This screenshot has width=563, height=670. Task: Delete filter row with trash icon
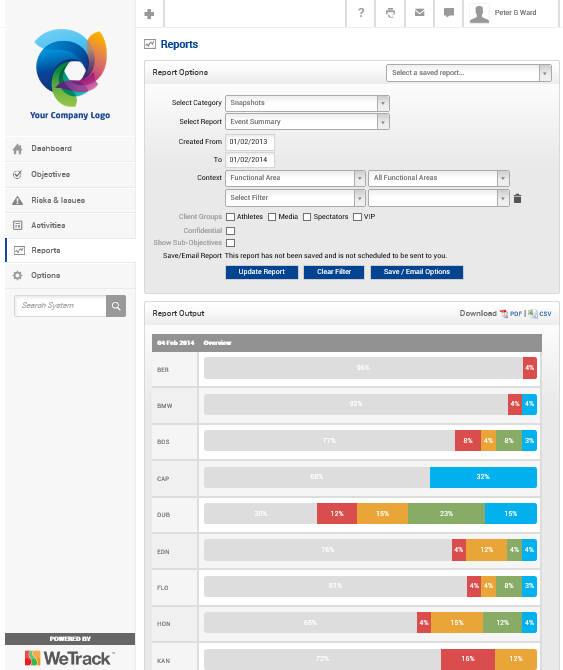517,198
